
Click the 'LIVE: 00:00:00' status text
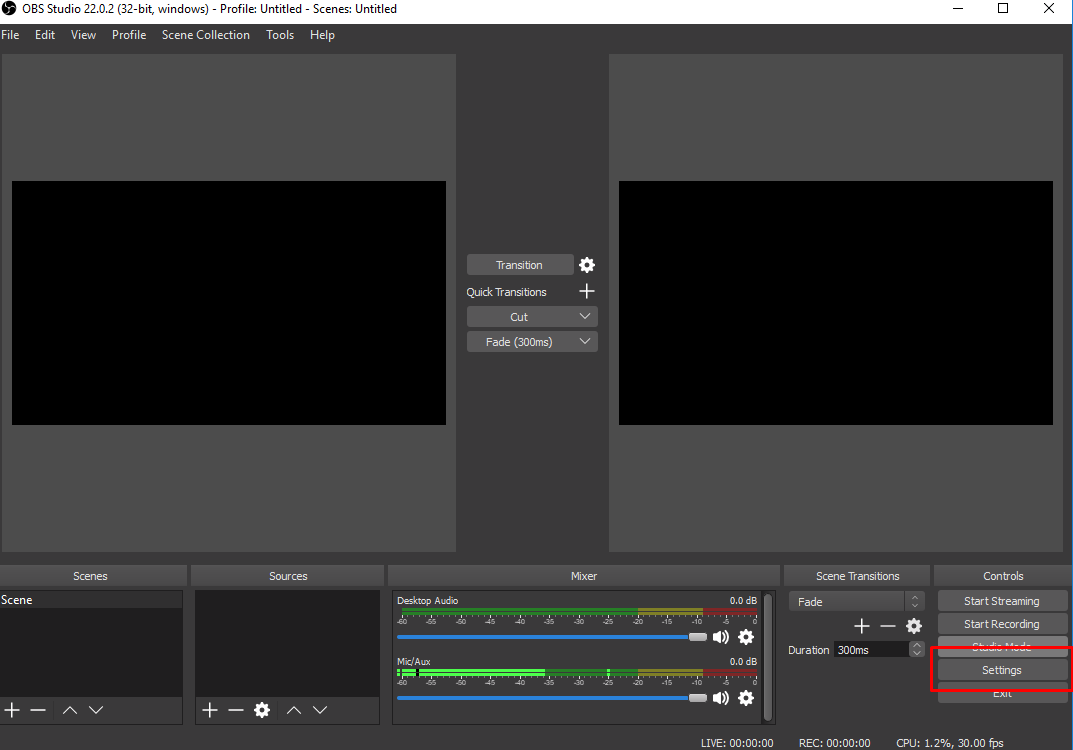737,742
